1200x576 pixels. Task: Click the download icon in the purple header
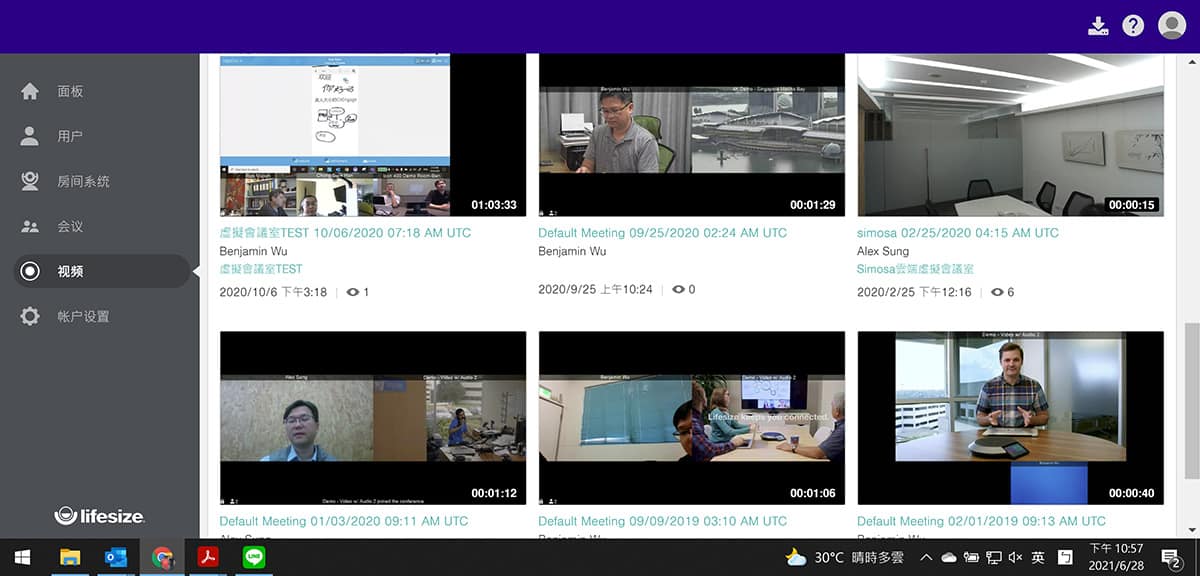pos(1099,26)
